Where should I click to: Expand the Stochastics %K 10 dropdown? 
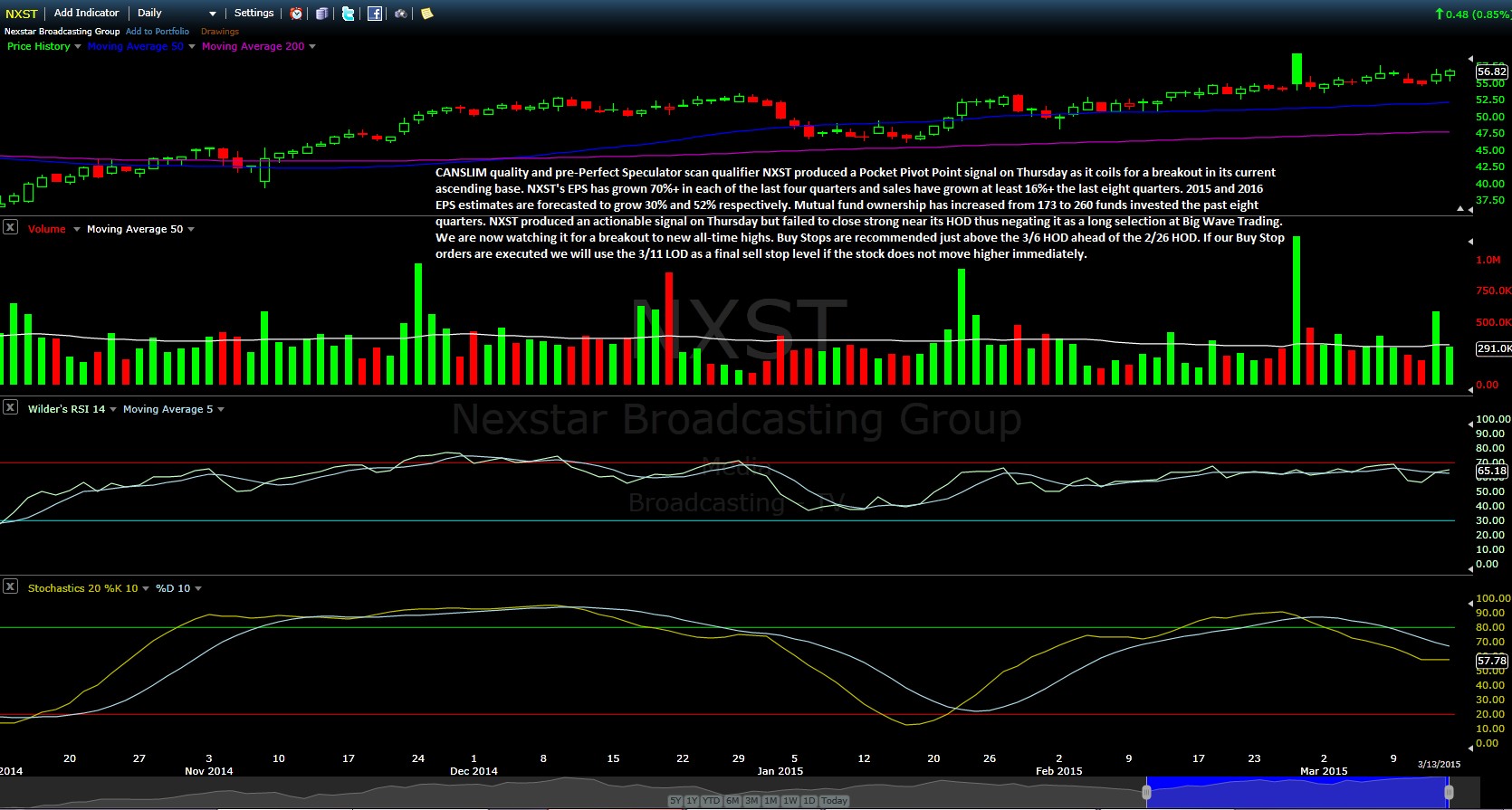(146, 588)
